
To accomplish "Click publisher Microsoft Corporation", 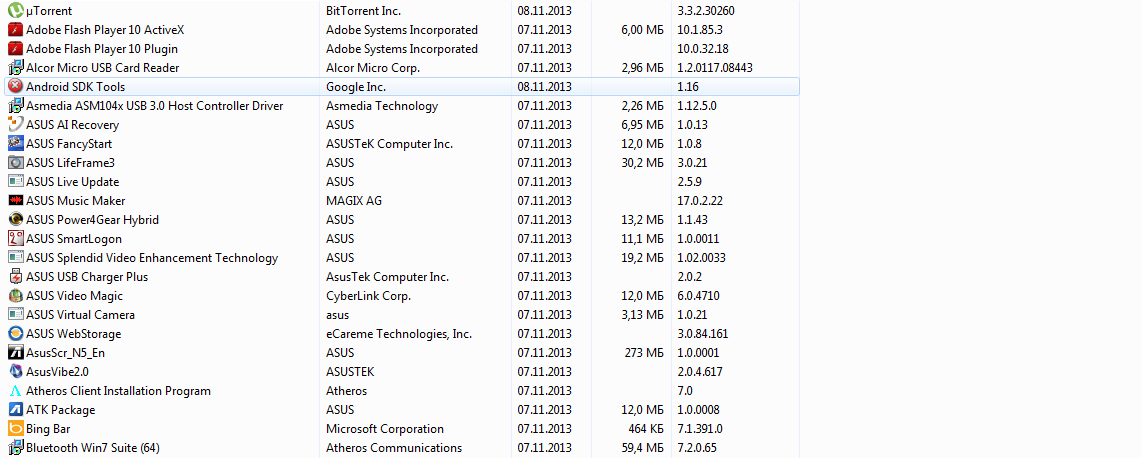I will (x=385, y=428).
